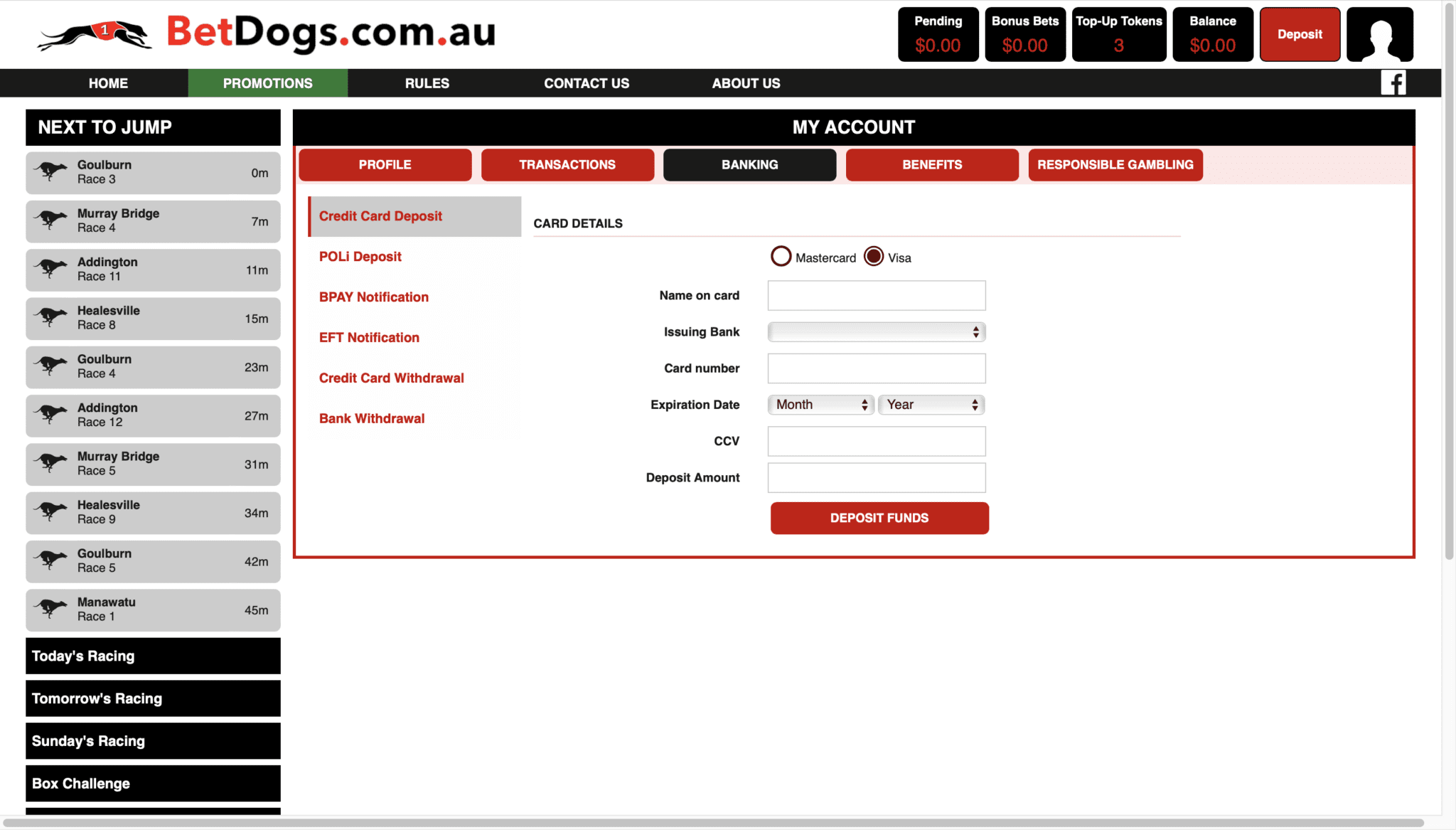Viewport: 1456px width, 830px height.
Task: Select POLi Deposit option
Action: 414,257
